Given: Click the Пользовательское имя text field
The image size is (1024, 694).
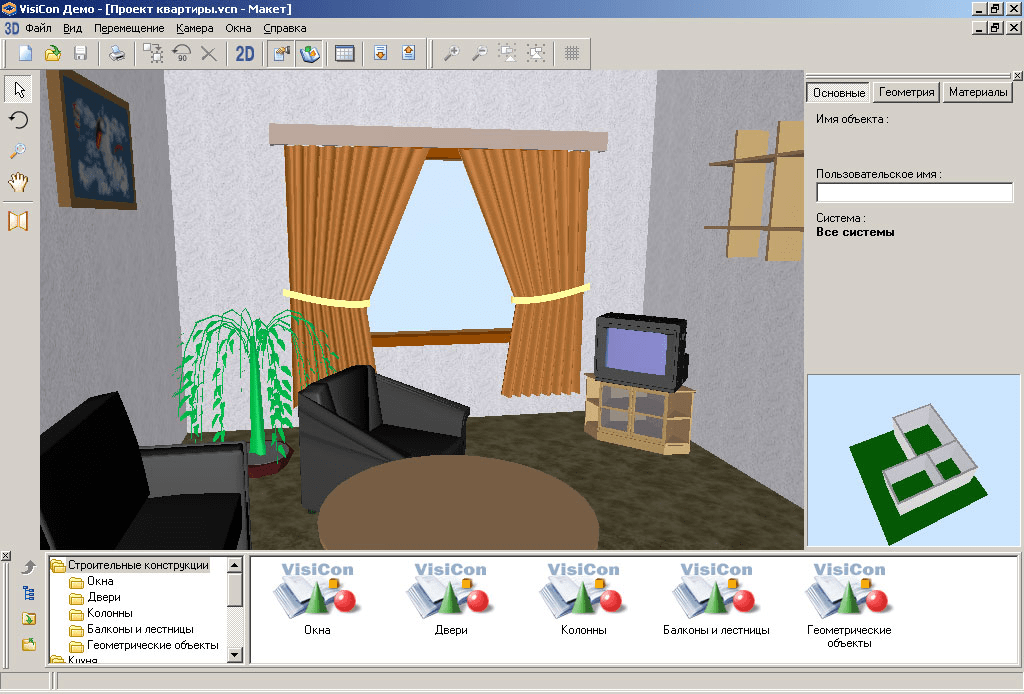Looking at the screenshot, I should coord(914,192).
